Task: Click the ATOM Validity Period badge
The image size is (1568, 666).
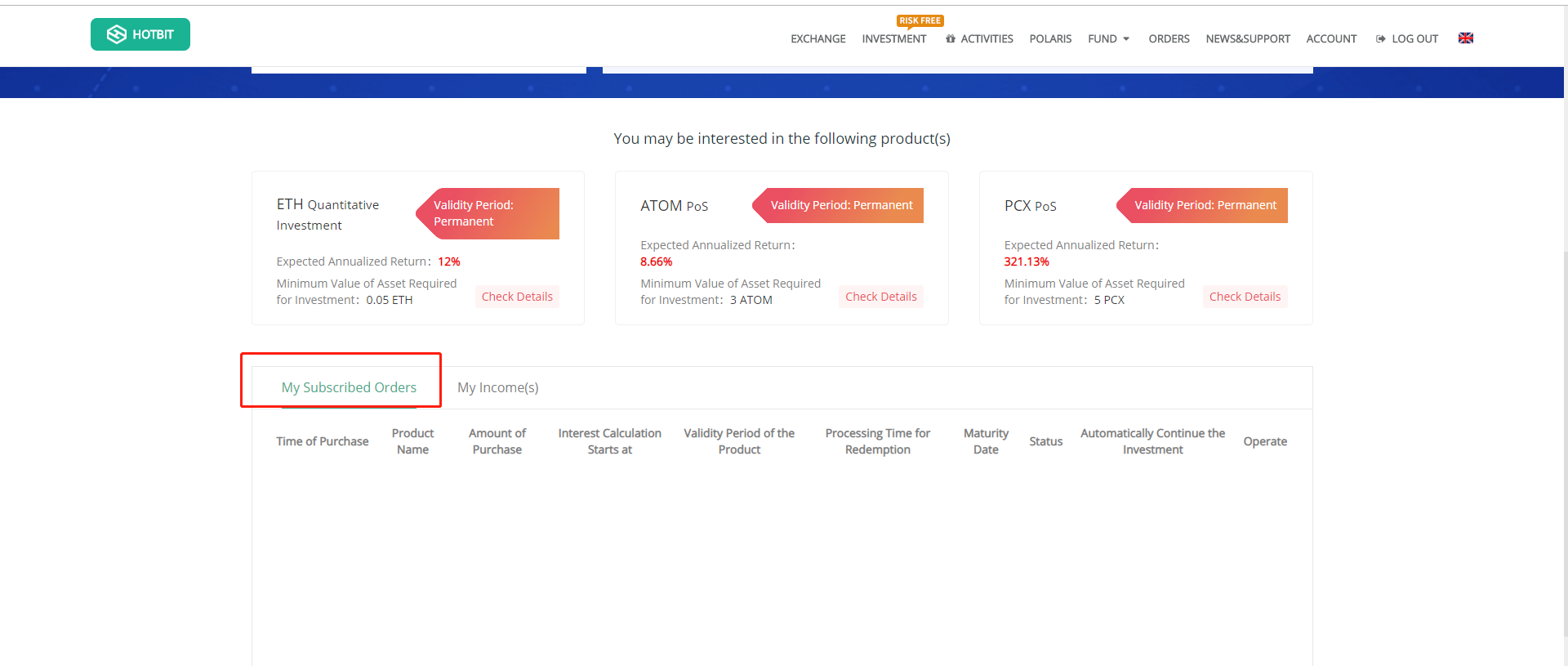Action: 838,205
